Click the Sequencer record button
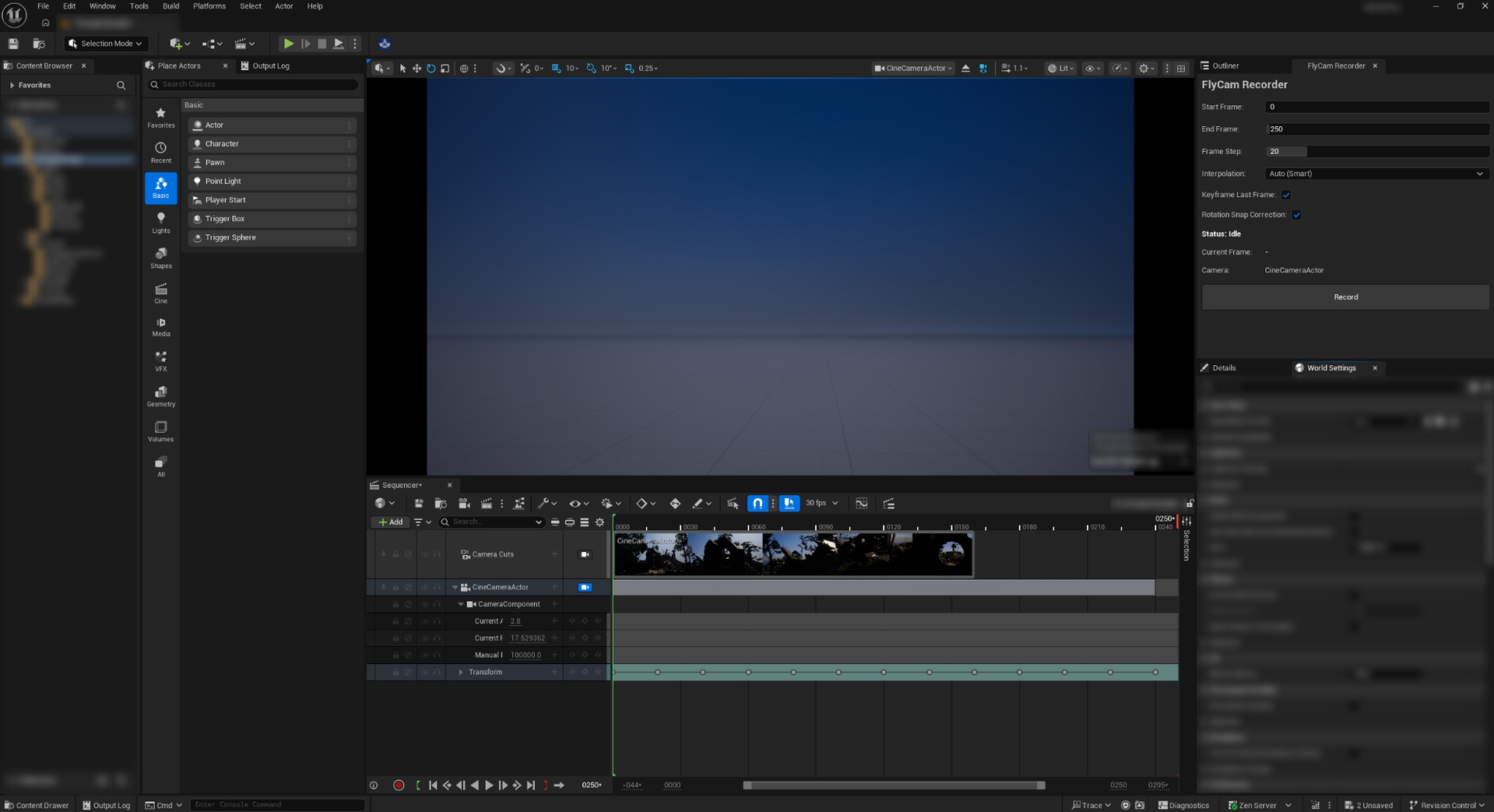The width and height of the screenshot is (1494, 812). coord(399,785)
